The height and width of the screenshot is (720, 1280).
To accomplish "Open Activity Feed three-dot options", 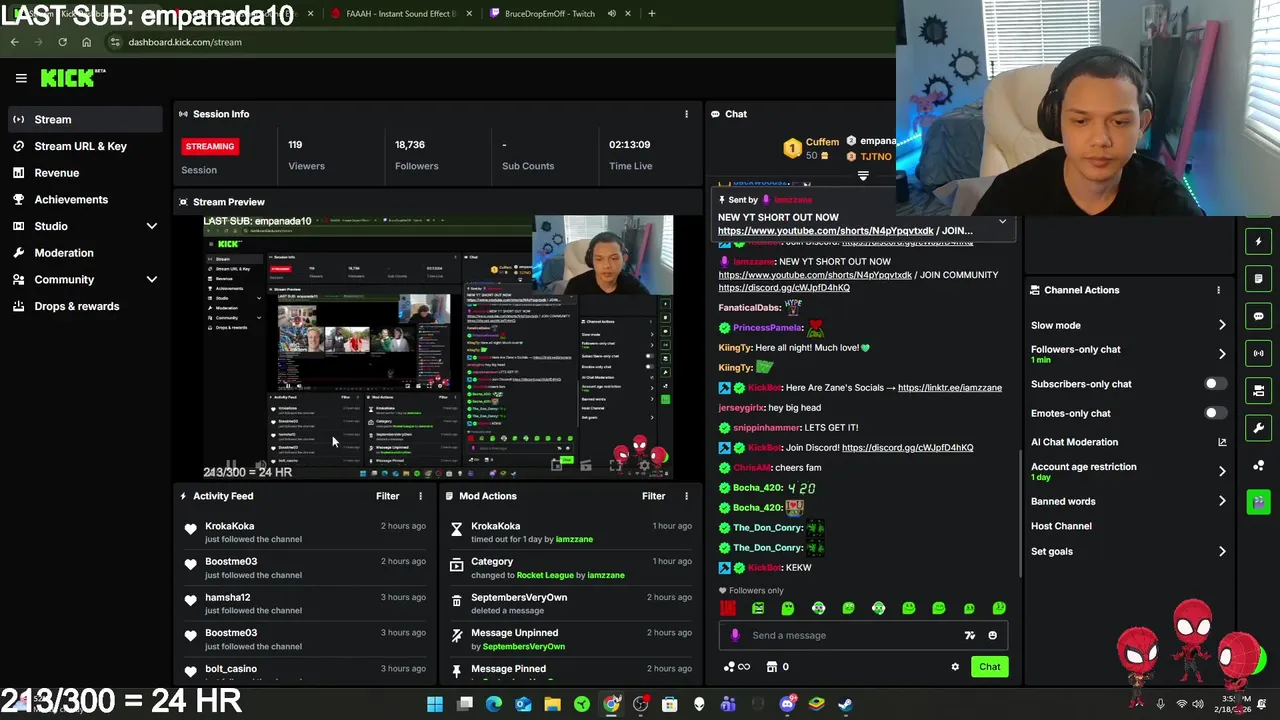I will tap(420, 496).
